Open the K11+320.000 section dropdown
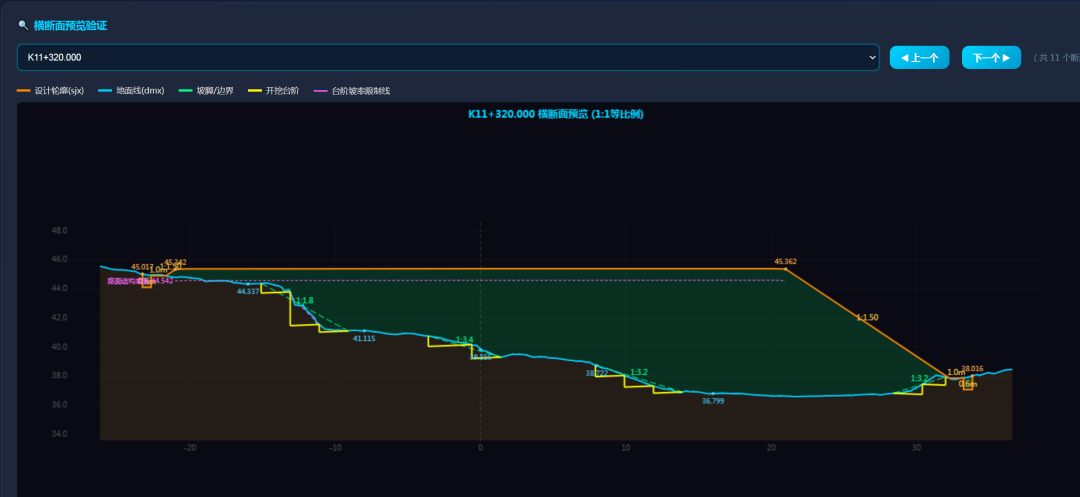The image size is (1080, 497). pyautogui.click(x=448, y=57)
